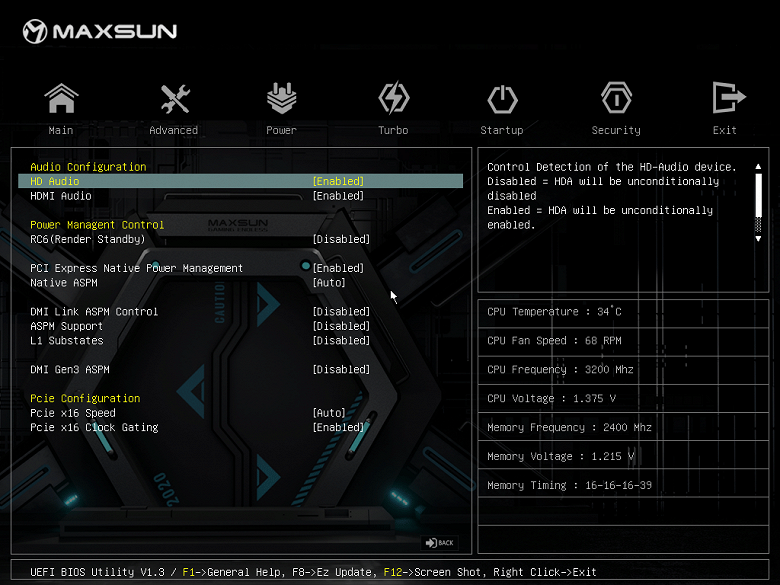Click the Power Managent Control heading
780x585 pixels.
(x=97, y=225)
